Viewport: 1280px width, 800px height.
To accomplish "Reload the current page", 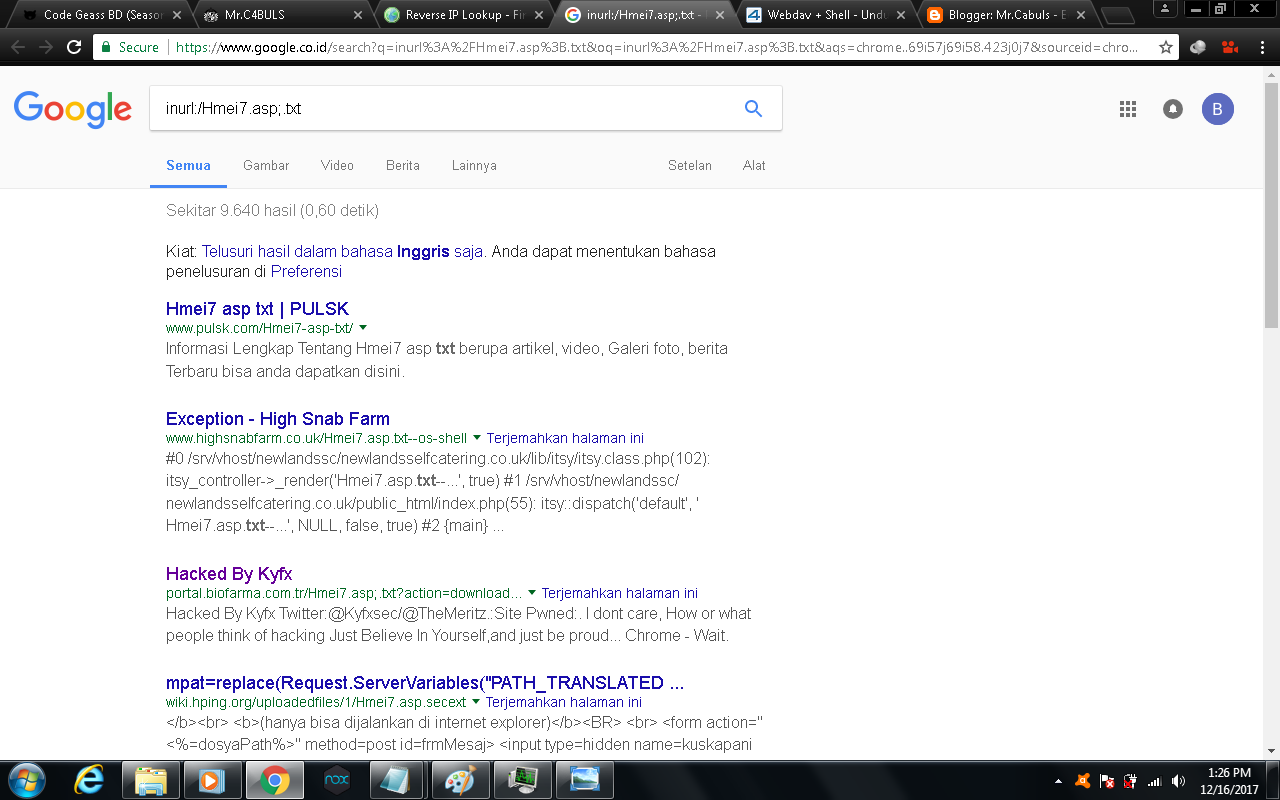I will (x=73, y=47).
